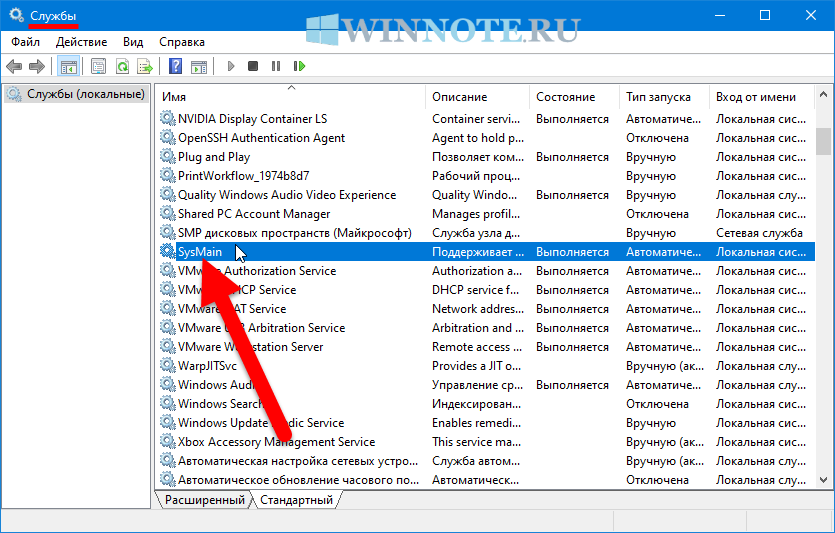
Task: Click the Службы title bar icon
Action: click(16, 14)
